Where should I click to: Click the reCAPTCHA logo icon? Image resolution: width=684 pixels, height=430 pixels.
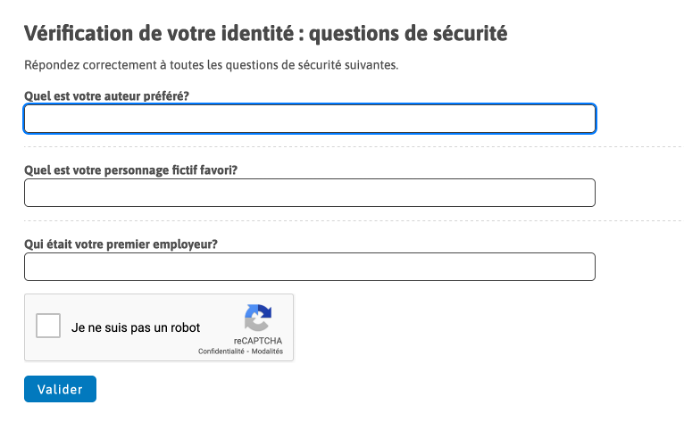tap(258, 317)
